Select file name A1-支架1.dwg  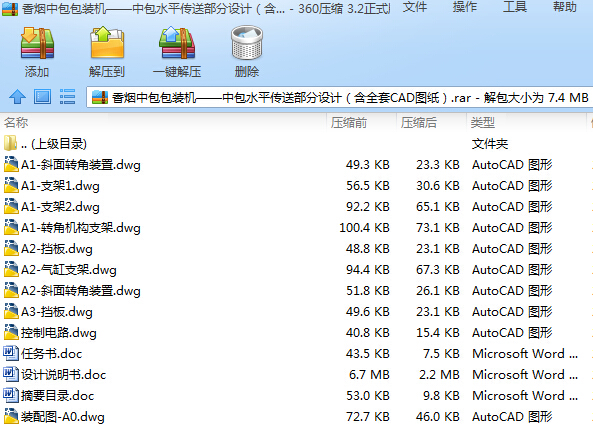point(61,186)
